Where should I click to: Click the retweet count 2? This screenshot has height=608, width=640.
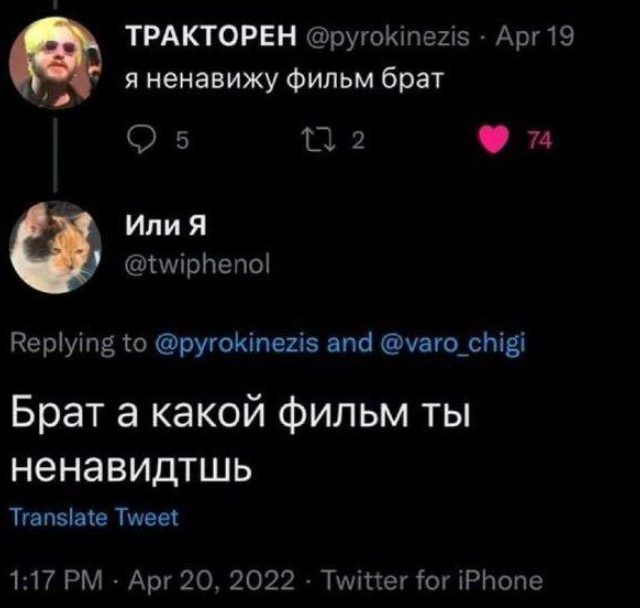tap(357, 143)
